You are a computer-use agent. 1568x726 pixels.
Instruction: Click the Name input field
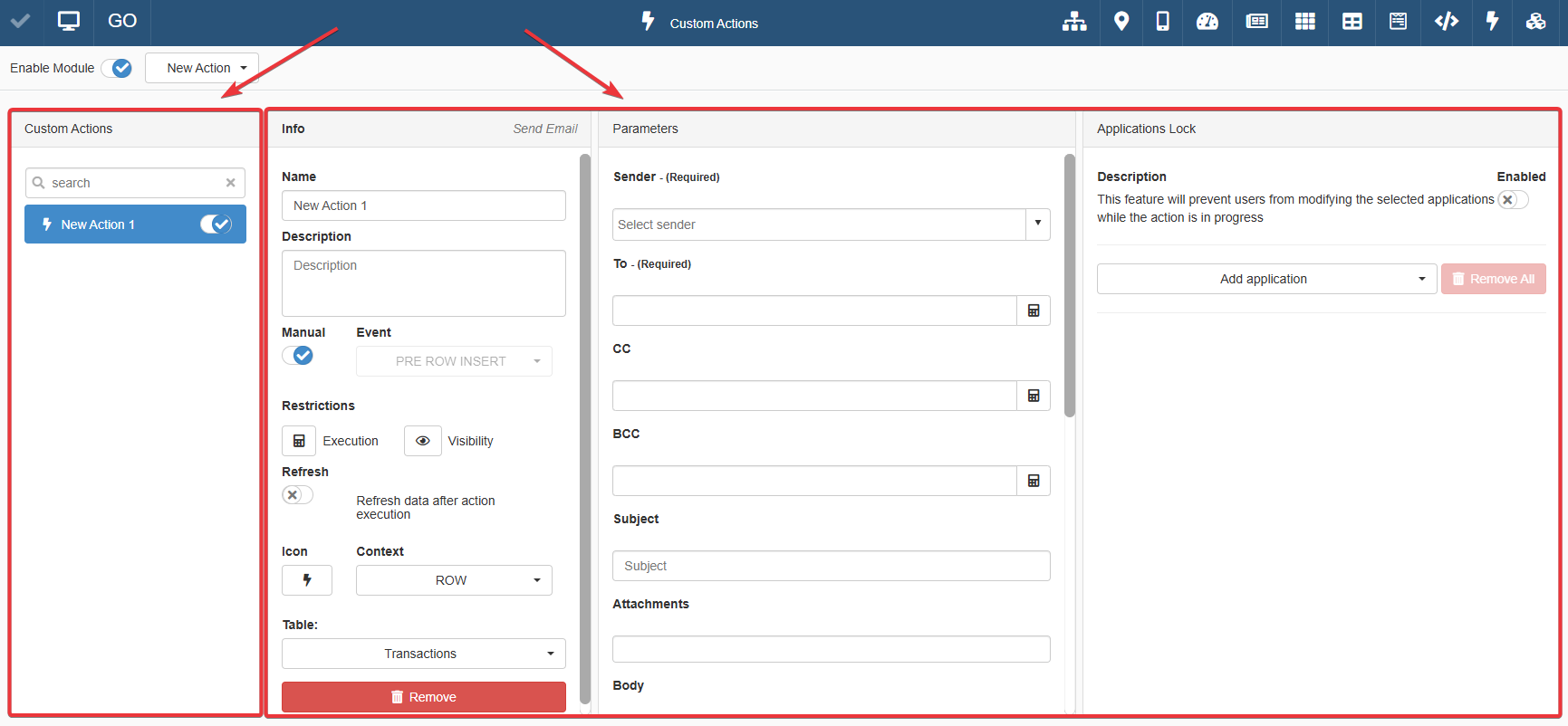click(424, 205)
